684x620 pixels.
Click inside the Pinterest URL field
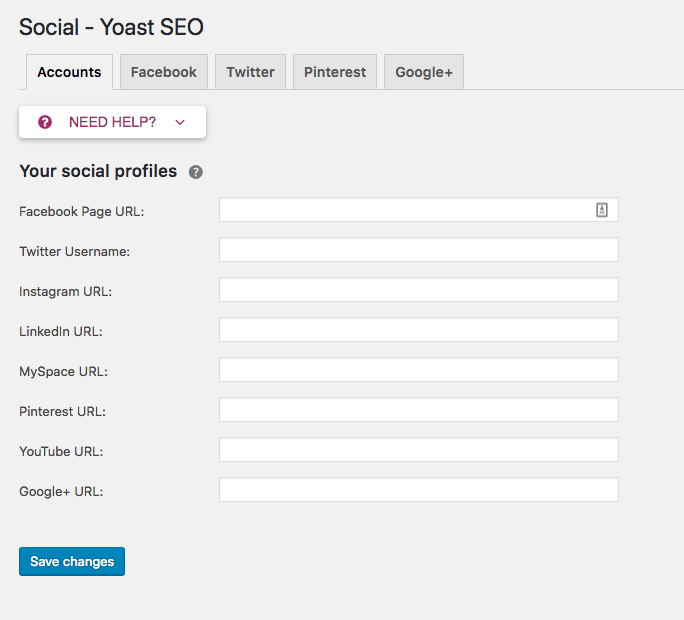(x=418, y=410)
